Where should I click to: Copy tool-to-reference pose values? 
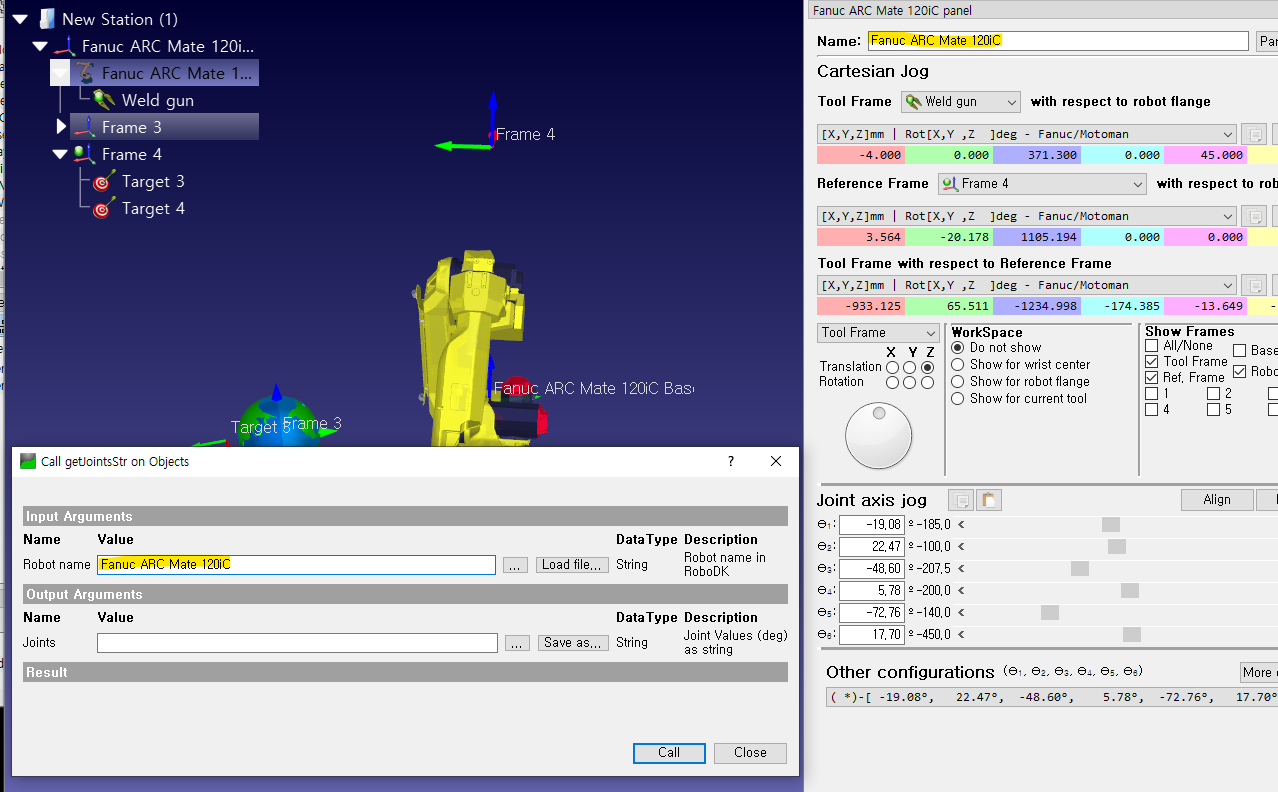pos(1254,285)
